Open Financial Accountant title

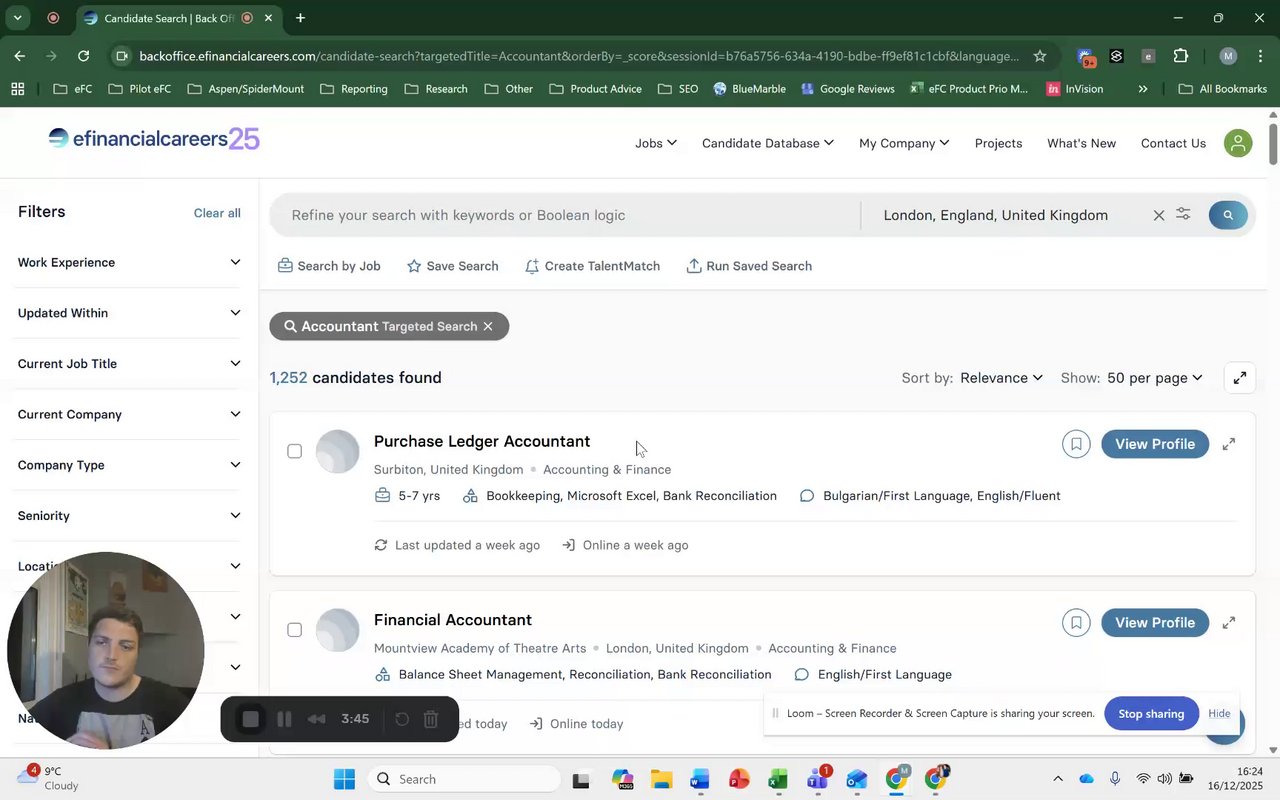(453, 620)
